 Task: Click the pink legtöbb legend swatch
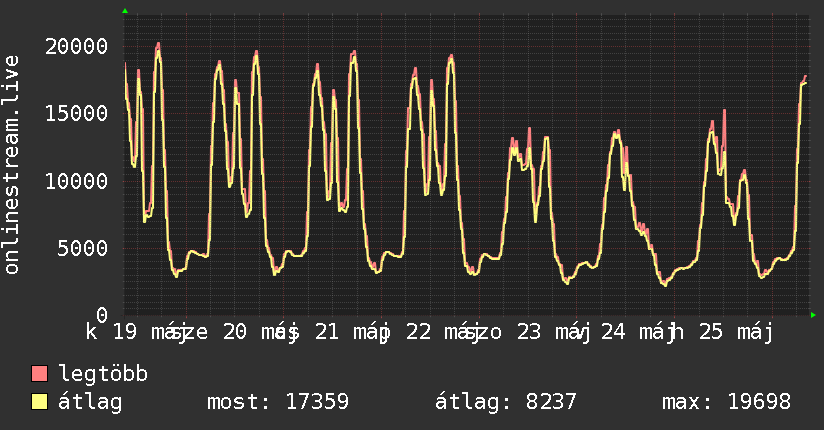39,374
